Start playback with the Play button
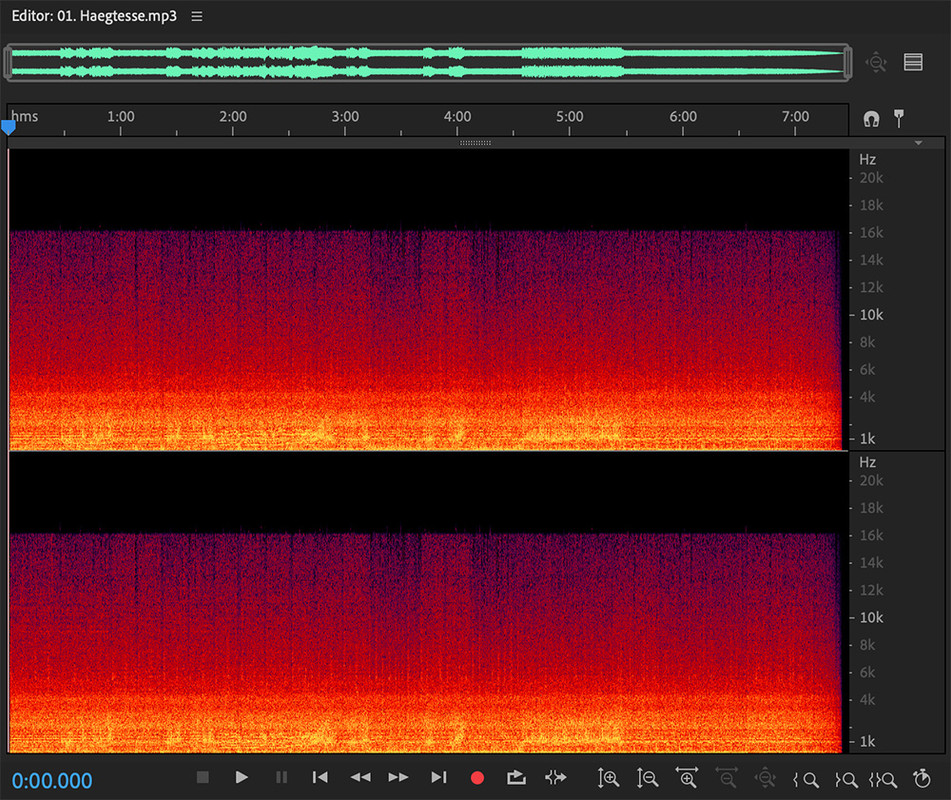Viewport: 951px width, 800px height. click(241, 777)
